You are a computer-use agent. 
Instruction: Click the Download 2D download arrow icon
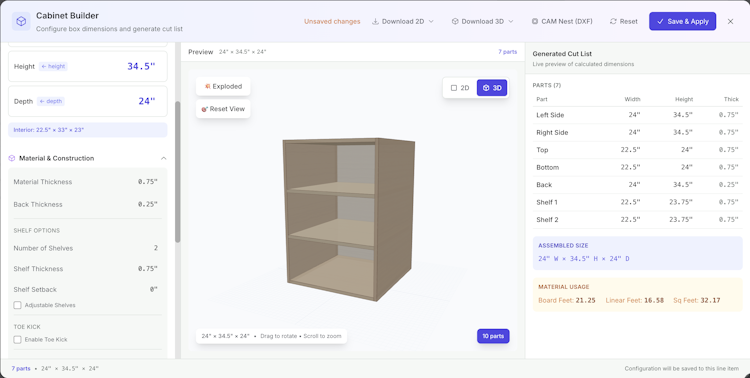pyautogui.click(x=375, y=22)
